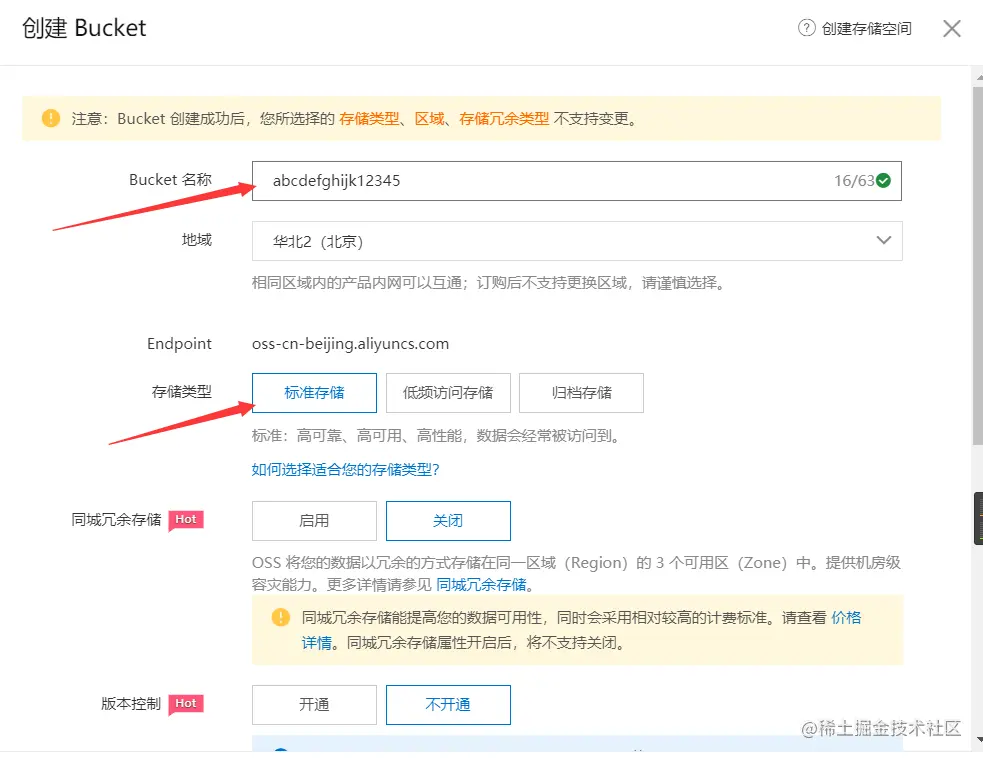Screen dimensions: 983x760
Task: Click the green validation check icon
Action: coord(883,181)
